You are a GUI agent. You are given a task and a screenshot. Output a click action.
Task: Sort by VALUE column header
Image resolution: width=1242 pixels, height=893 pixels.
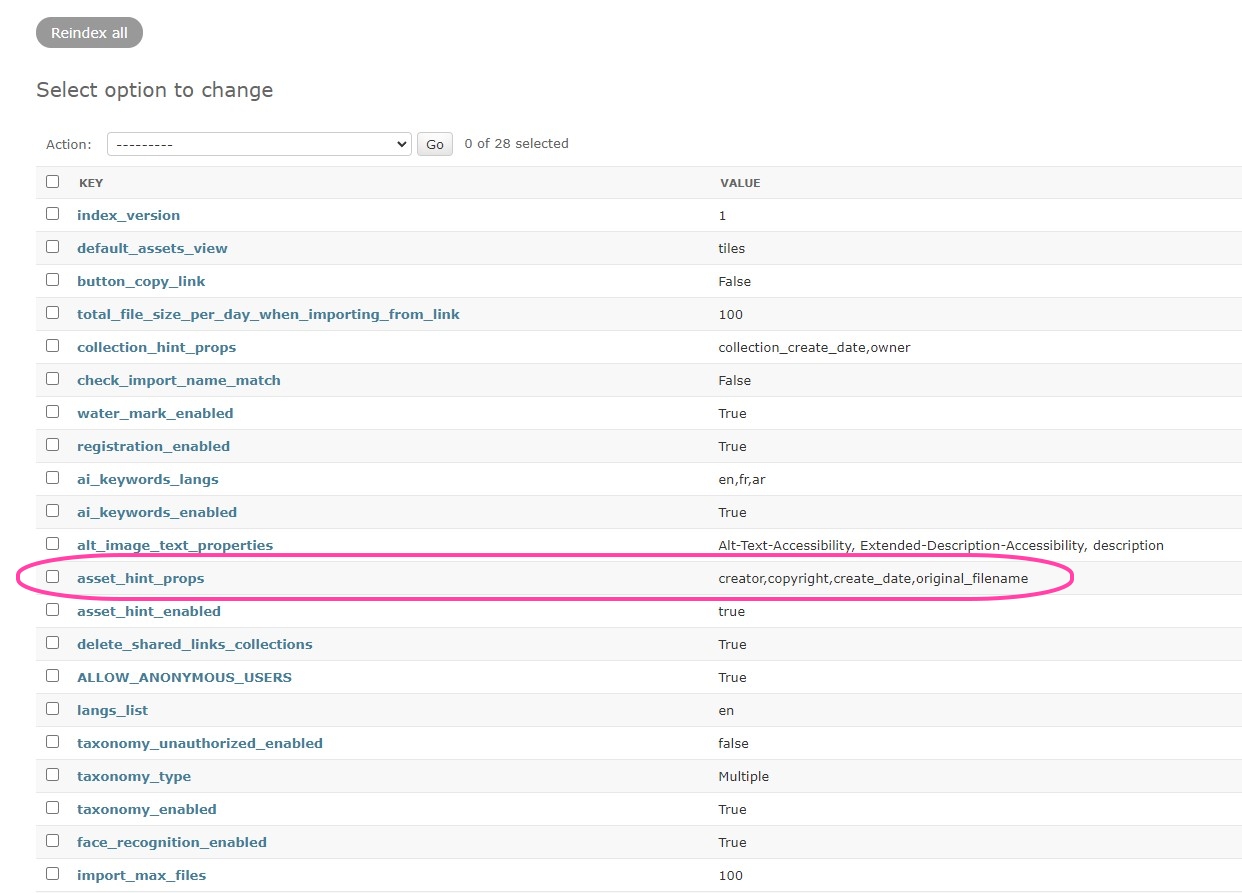740,183
